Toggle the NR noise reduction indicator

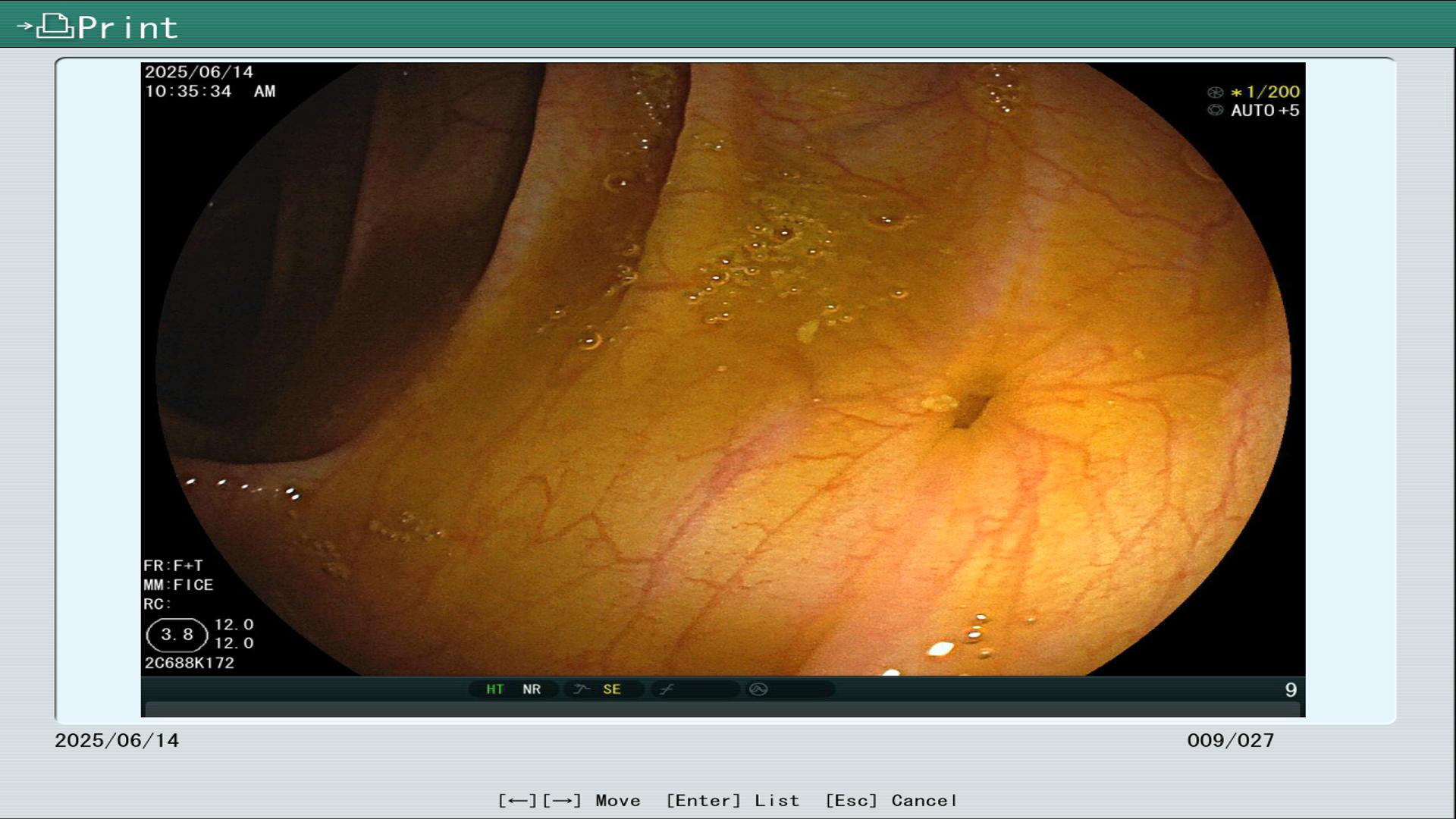532,689
